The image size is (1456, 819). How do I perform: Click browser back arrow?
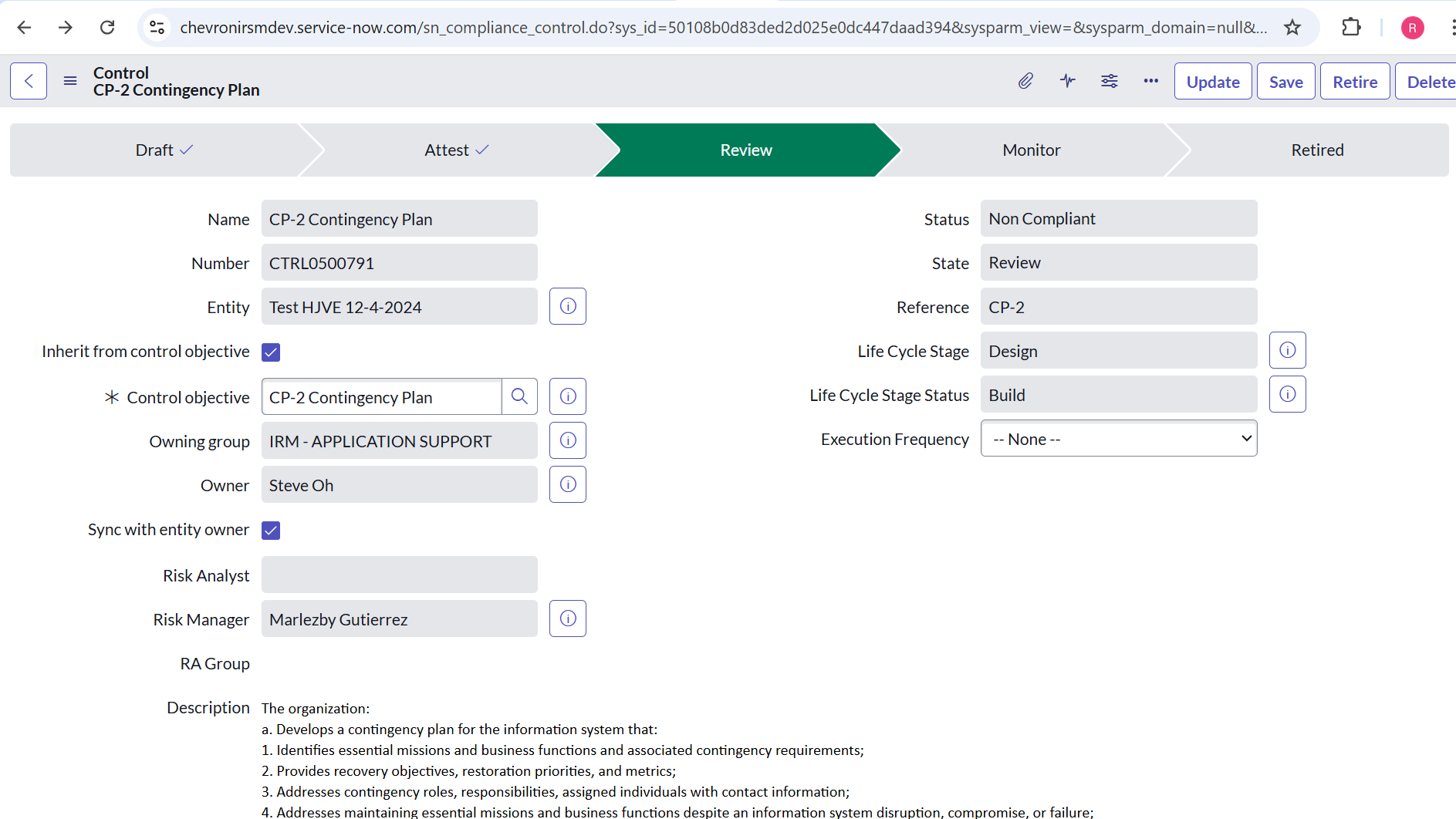tap(24, 28)
